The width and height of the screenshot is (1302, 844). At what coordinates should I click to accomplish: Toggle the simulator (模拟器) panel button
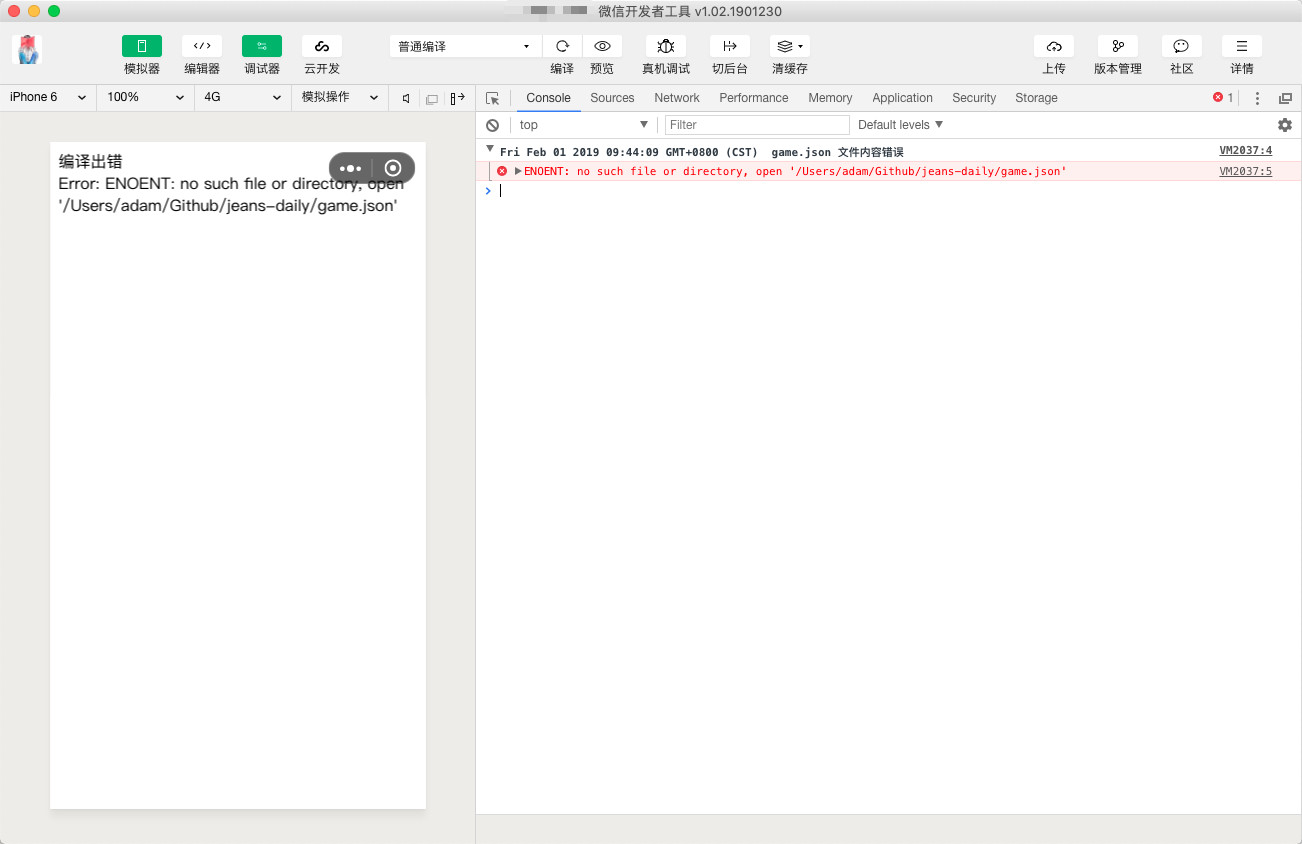tap(141, 47)
